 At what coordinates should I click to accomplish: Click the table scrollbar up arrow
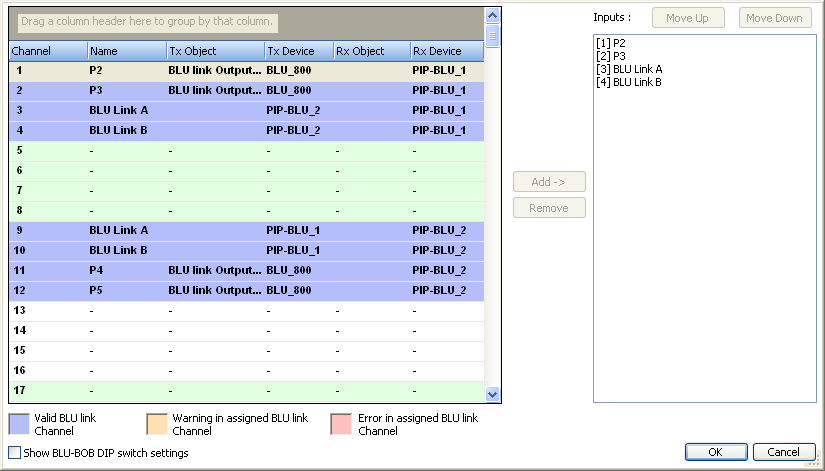pyautogui.click(x=492, y=16)
